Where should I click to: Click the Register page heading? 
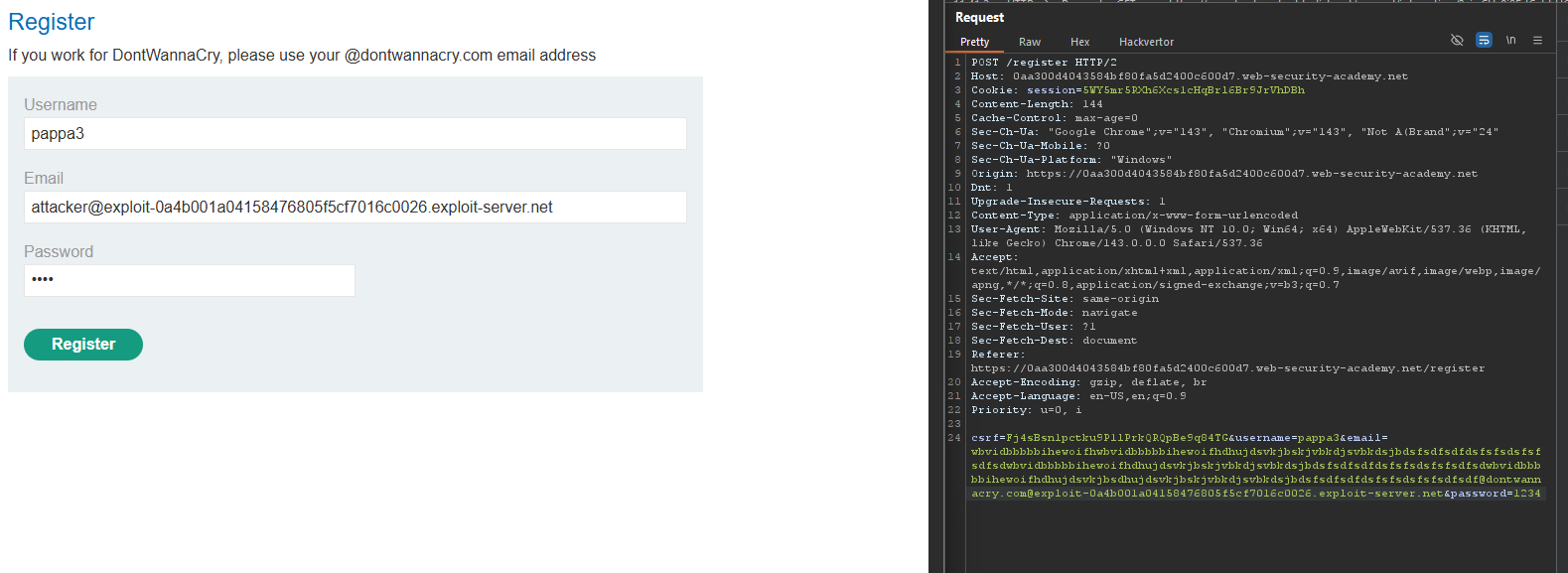[52, 22]
